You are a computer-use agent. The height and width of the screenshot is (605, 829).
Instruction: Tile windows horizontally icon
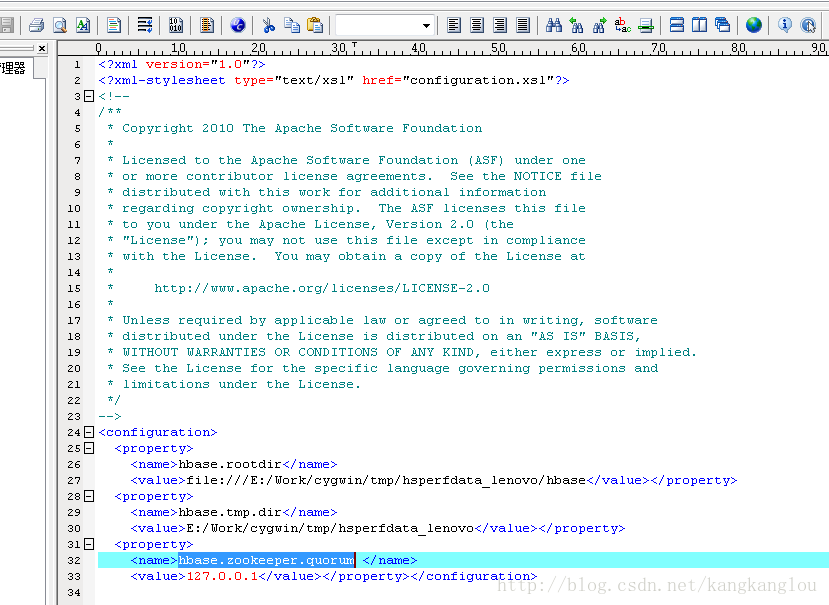677,25
